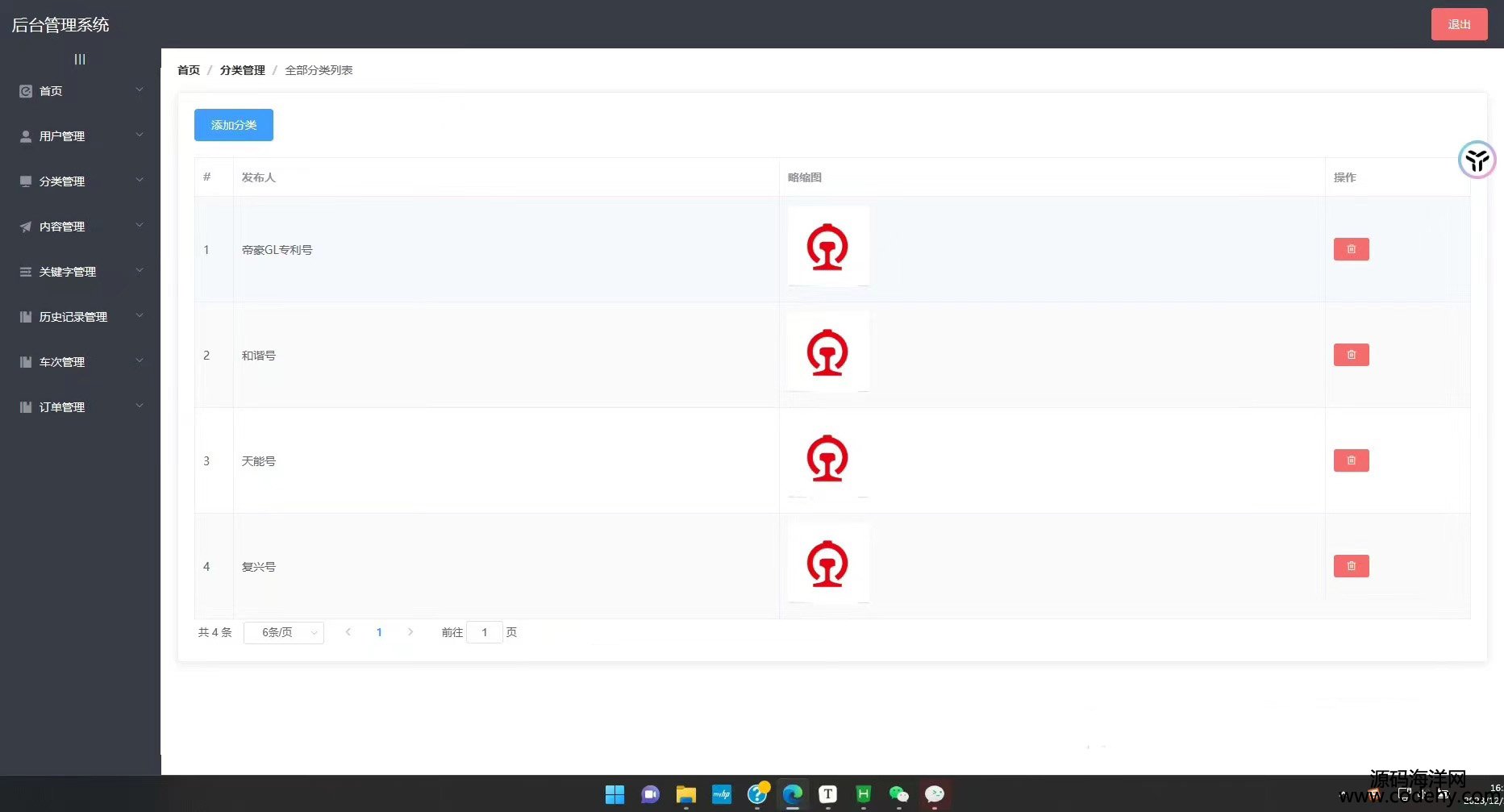Image resolution: width=1504 pixels, height=812 pixels.
Task: Click the 添加分类 button
Action: click(x=234, y=125)
